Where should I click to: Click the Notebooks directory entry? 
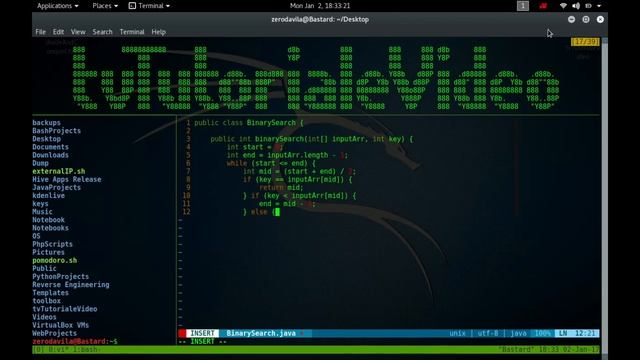50,228
